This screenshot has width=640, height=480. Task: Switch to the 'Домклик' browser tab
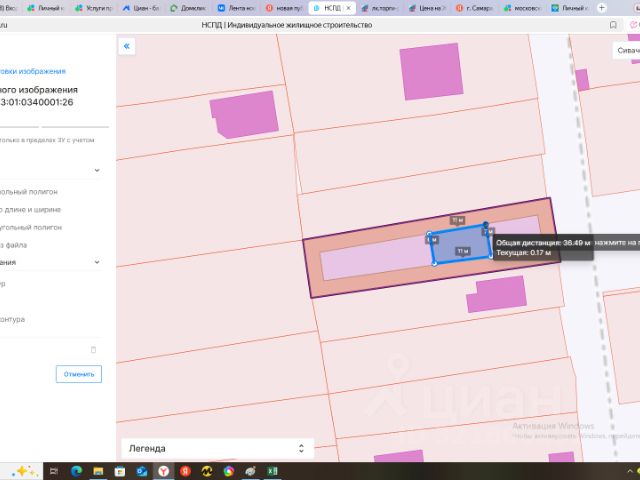click(188, 8)
